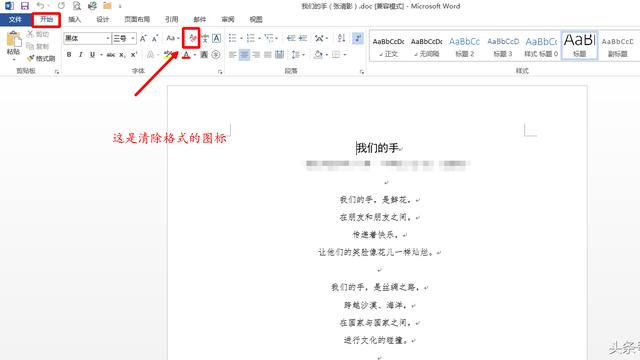The image size is (640, 360).
Task: Toggle center alignment button
Action: click(244, 55)
